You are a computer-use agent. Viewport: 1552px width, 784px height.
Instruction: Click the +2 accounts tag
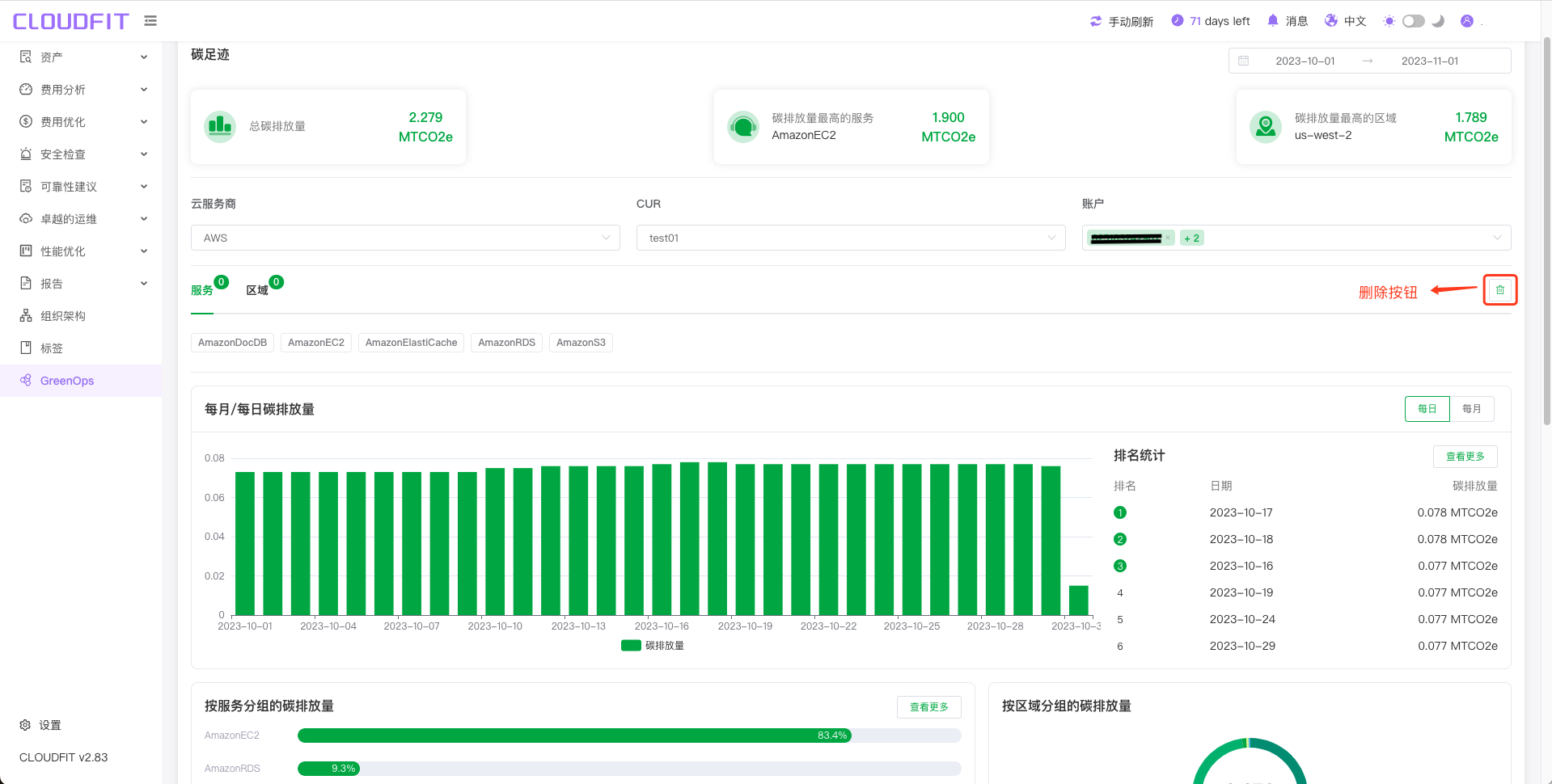[x=1192, y=238]
